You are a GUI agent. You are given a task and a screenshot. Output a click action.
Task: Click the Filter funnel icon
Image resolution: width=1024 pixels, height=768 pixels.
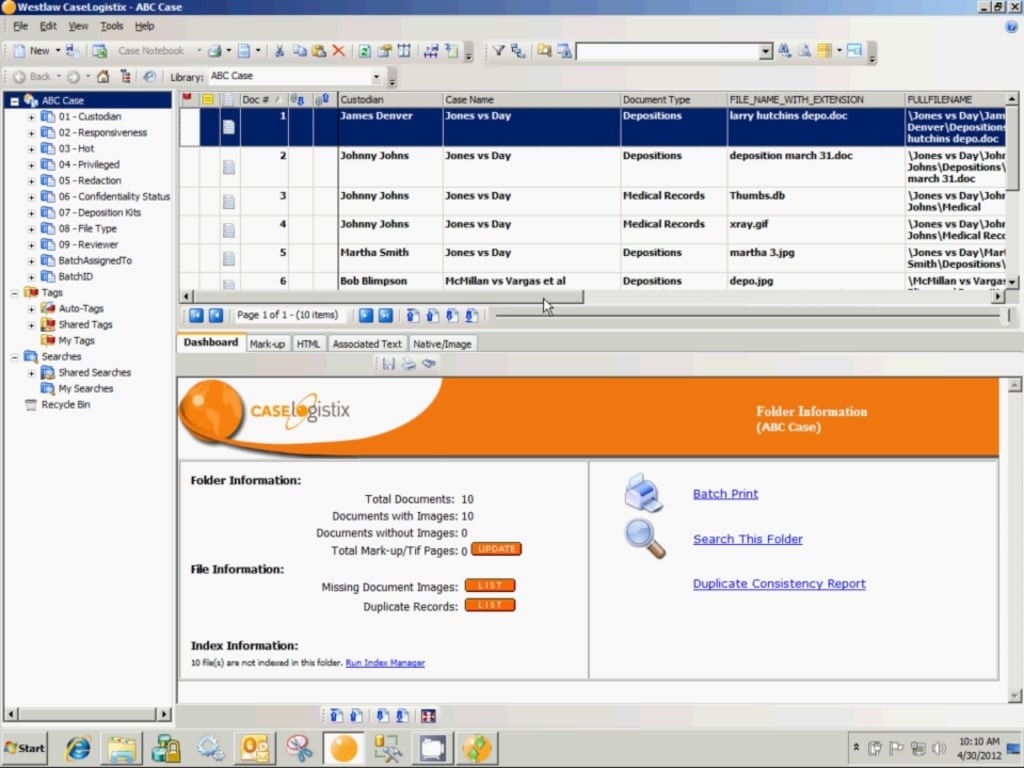(x=498, y=51)
